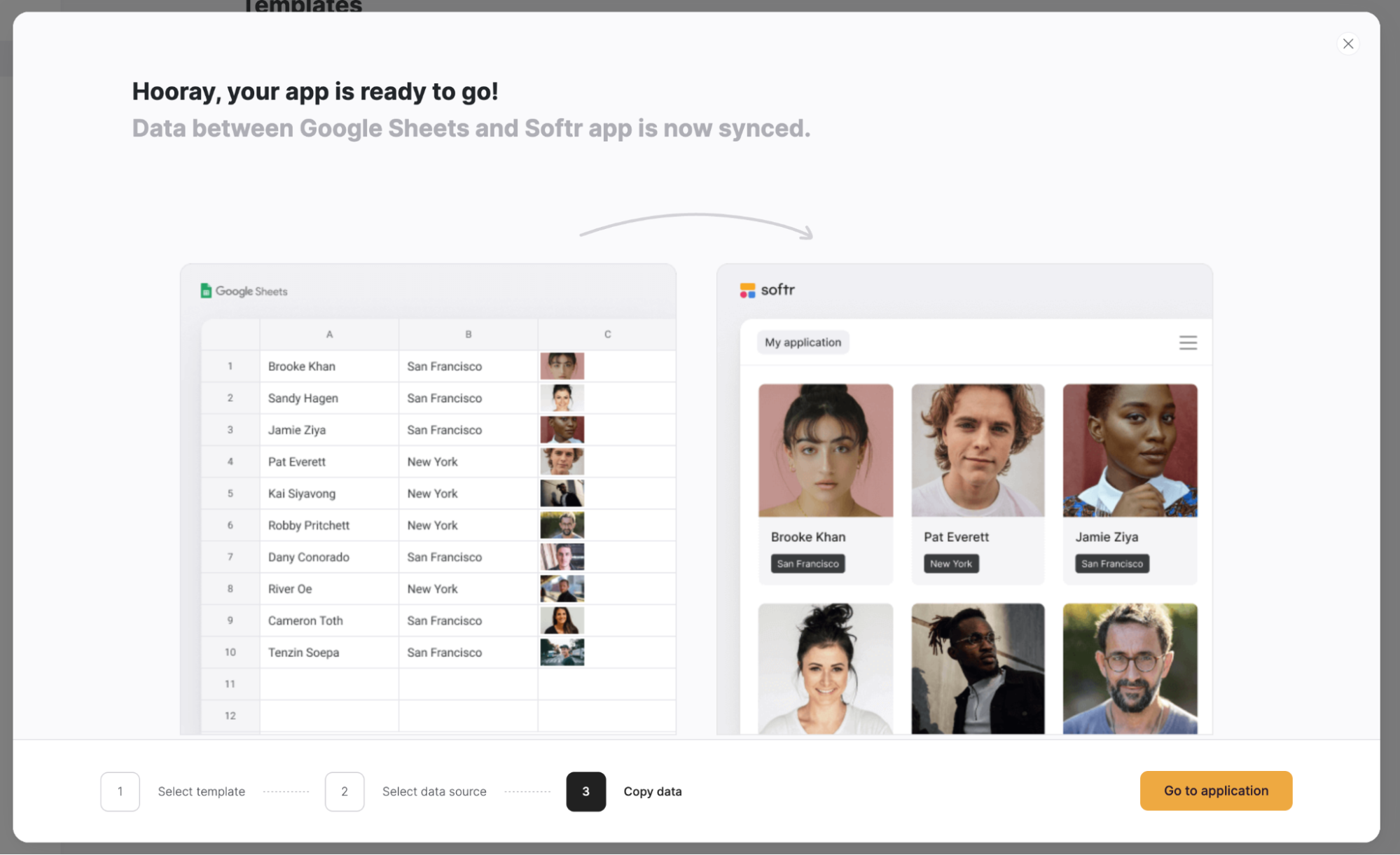1400x855 pixels.
Task: Click Brooke Khan's card photo
Action: click(x=826, y=450)
